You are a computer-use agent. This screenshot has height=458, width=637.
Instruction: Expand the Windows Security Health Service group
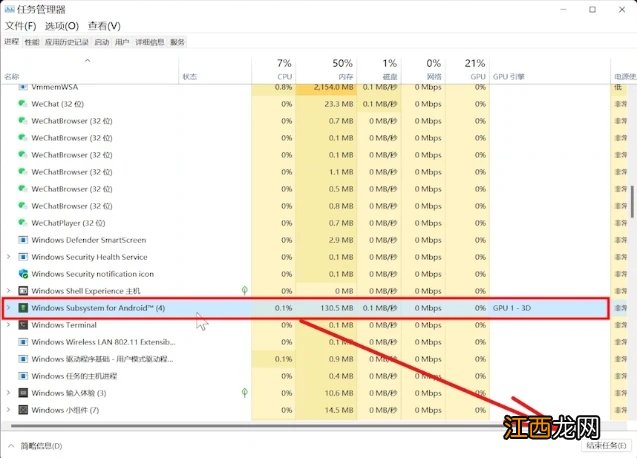tap(8, 257)
